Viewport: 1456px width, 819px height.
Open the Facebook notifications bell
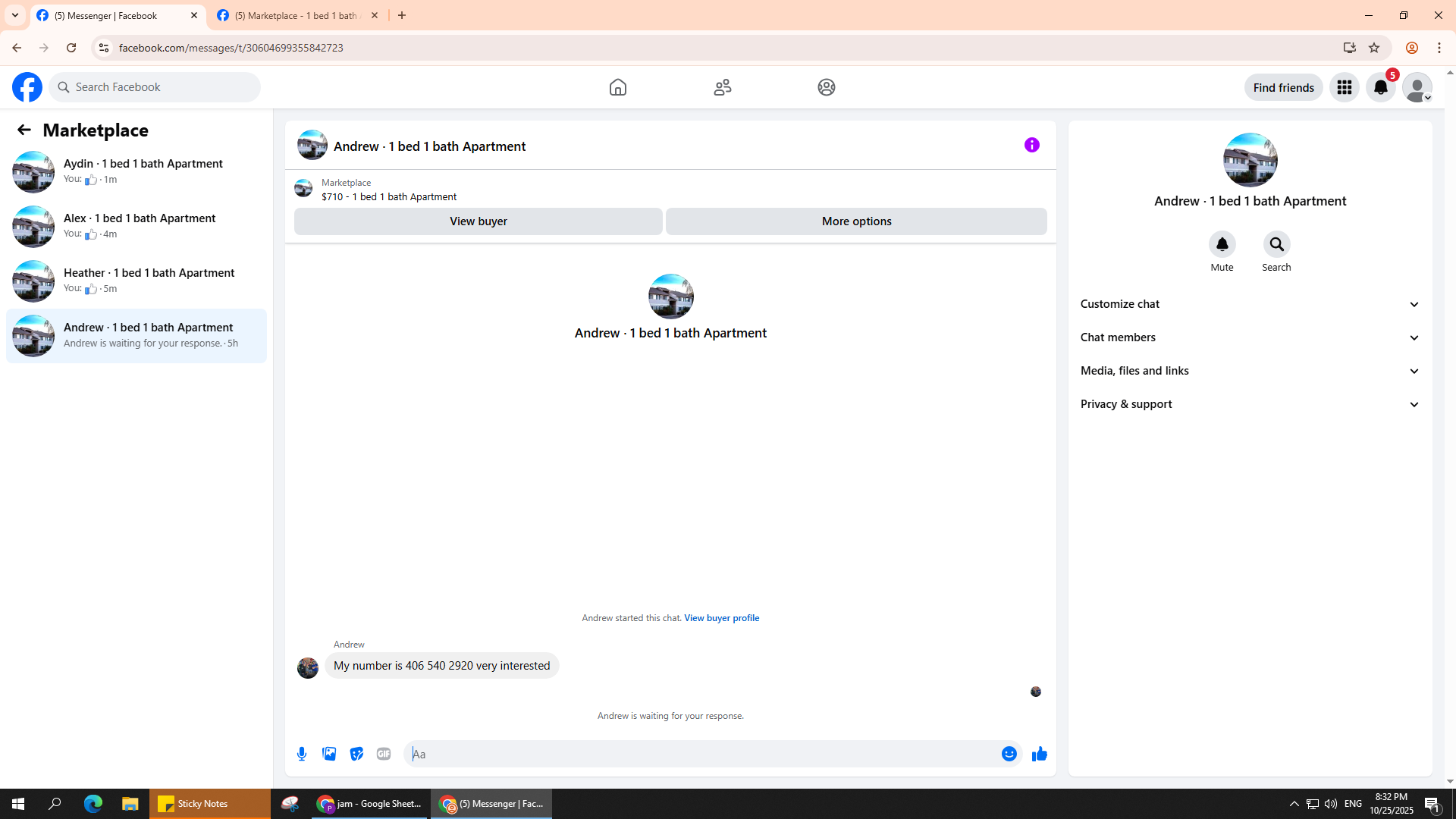click(1380, 87)
